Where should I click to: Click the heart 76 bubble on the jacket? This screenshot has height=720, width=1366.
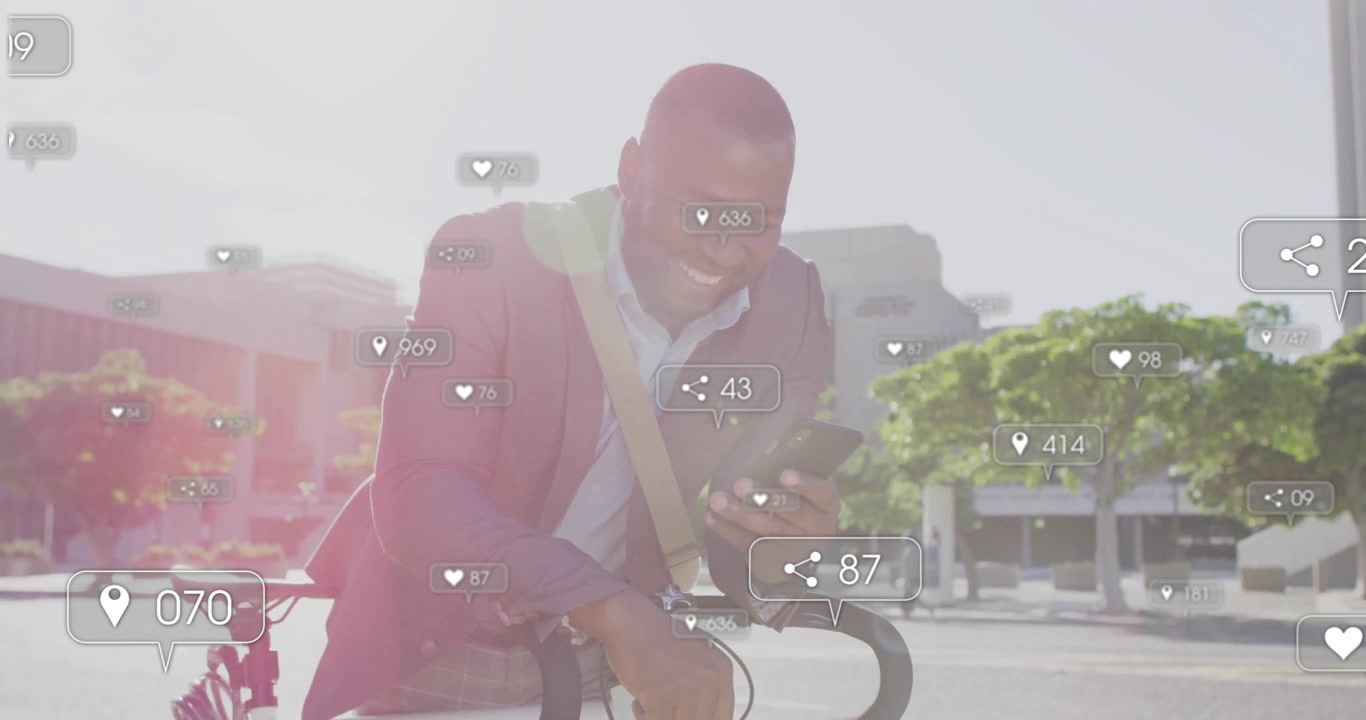(x=478, y=393)
